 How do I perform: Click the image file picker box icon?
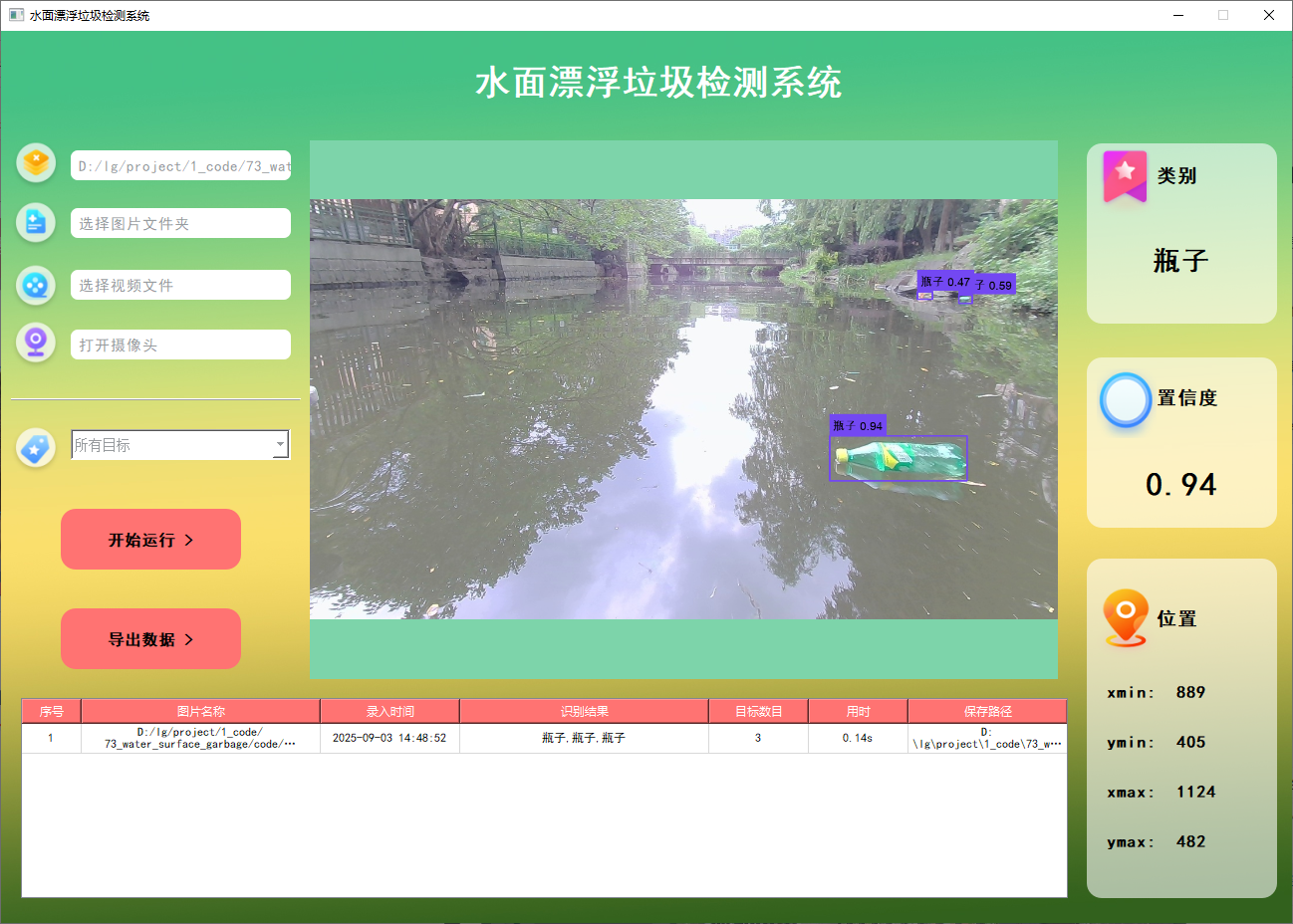[36, 162]
